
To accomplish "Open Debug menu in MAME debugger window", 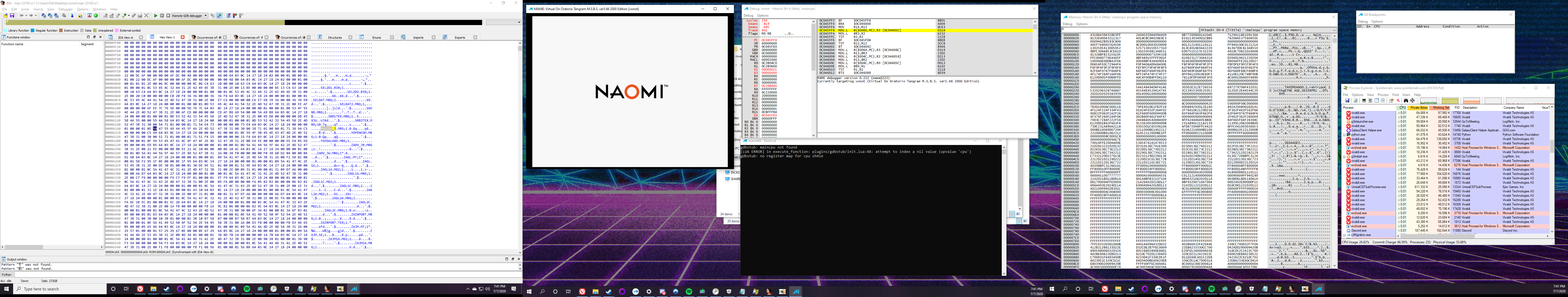I will pyautogui.click(x=748, y=16).
